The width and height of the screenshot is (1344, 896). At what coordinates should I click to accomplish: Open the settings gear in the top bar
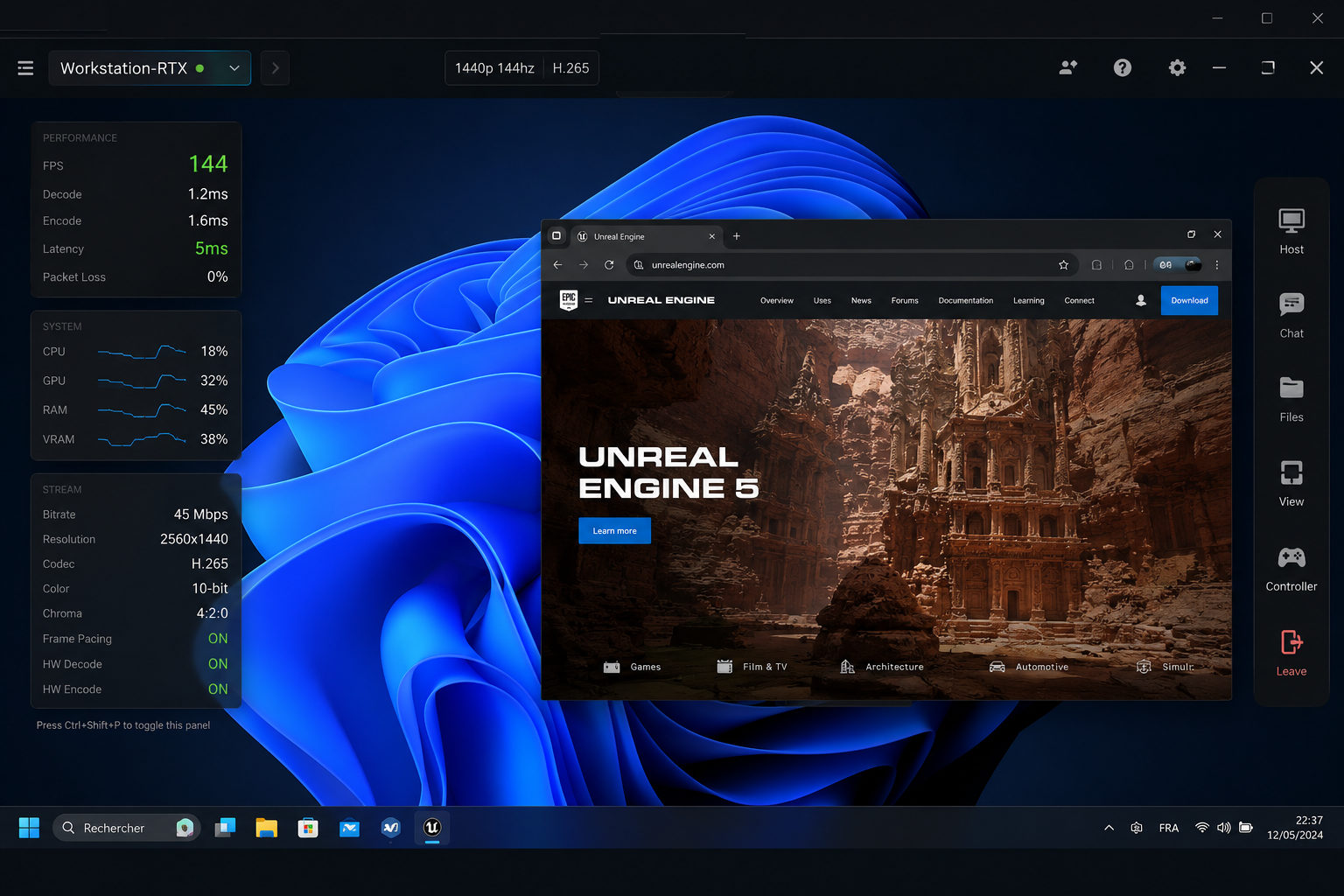pyautogui.click(x=1177, y=67)
